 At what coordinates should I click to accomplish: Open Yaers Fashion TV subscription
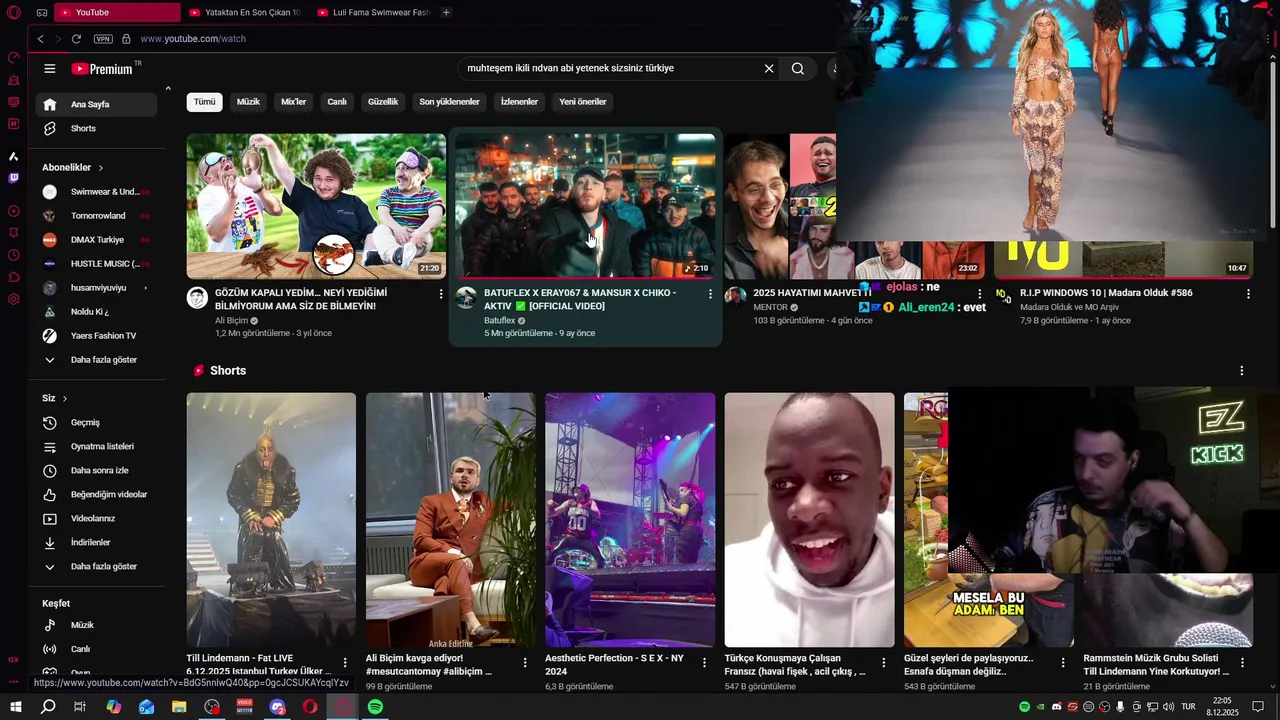tap(96, 336)
